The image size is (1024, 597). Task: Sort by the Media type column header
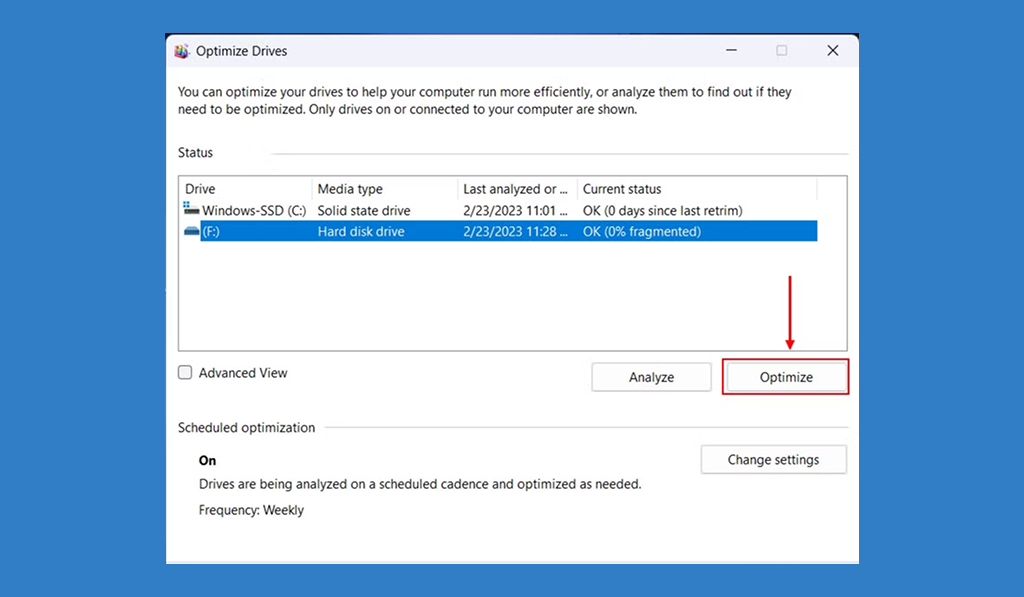coord(385,189)
